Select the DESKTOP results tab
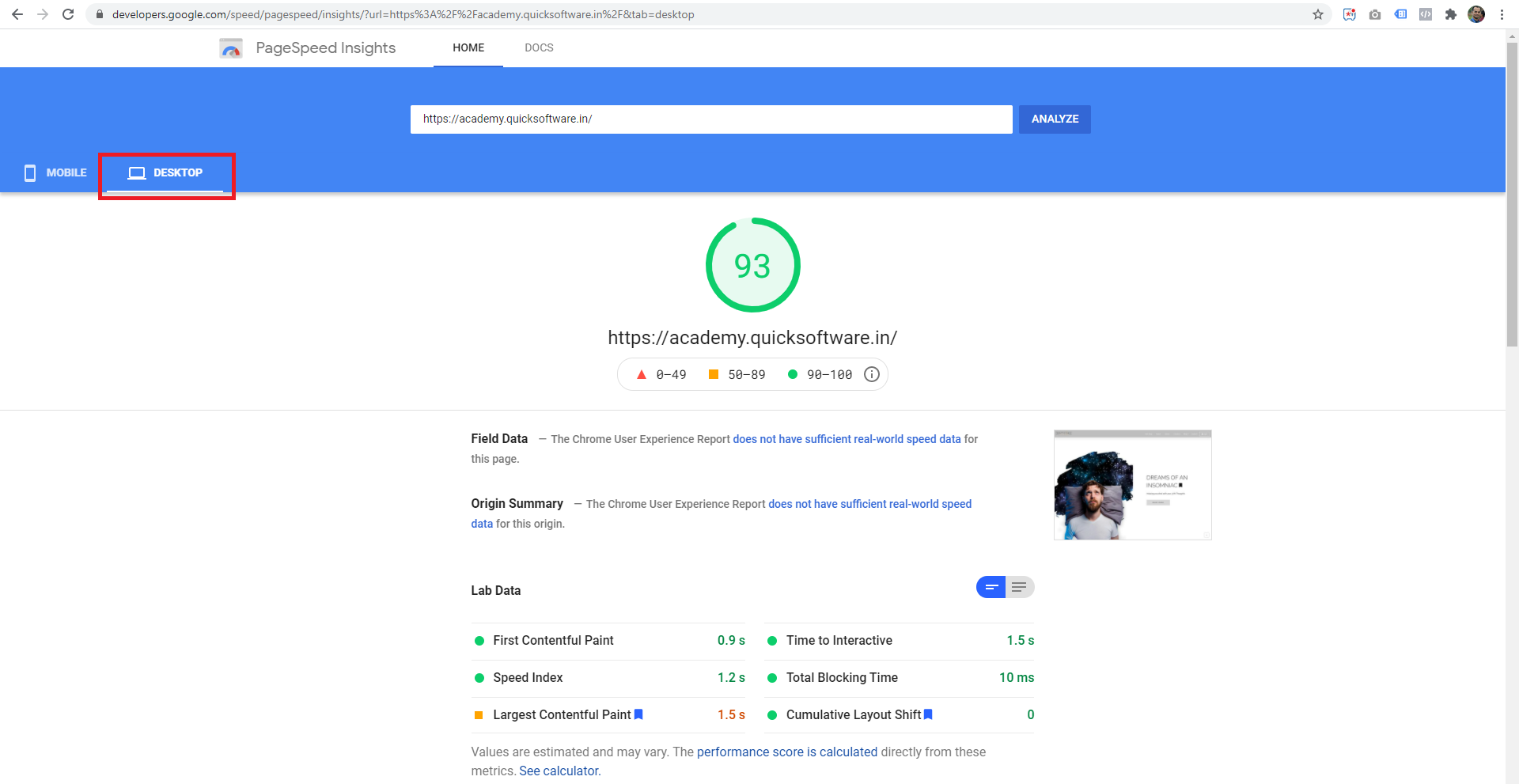 point(166,172)
